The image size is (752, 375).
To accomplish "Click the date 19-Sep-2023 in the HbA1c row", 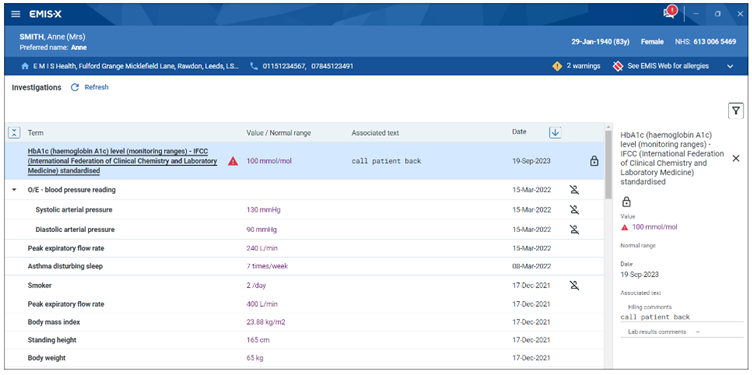I will (x=531, y=161).
